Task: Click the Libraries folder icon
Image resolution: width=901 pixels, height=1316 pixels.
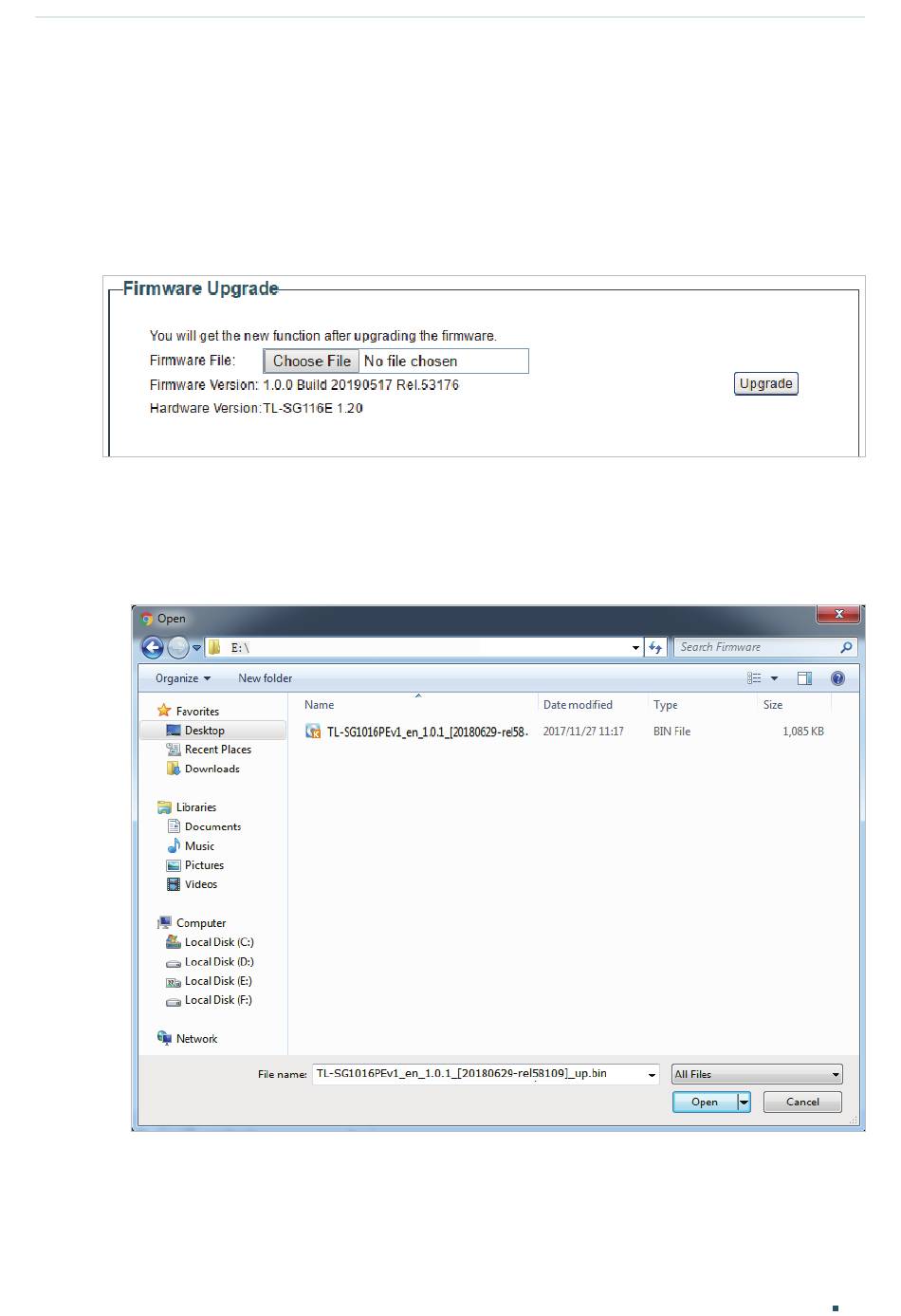Action: (x=165, y=807)
